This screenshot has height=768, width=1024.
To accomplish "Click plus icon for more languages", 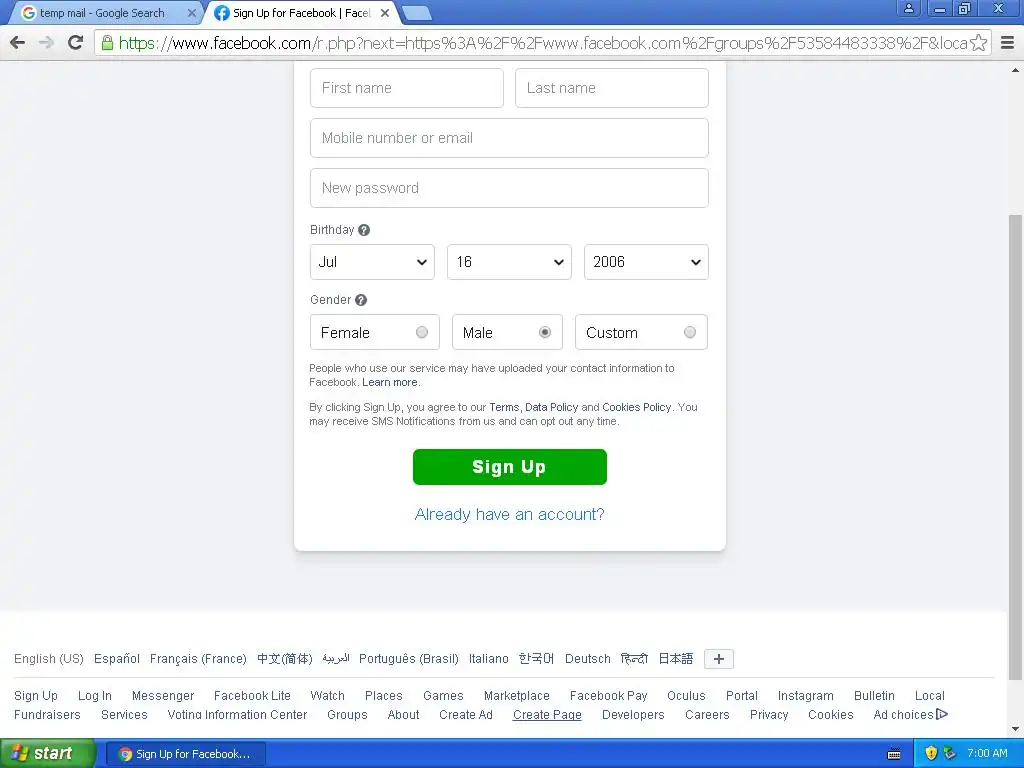I will pos(719,659).
